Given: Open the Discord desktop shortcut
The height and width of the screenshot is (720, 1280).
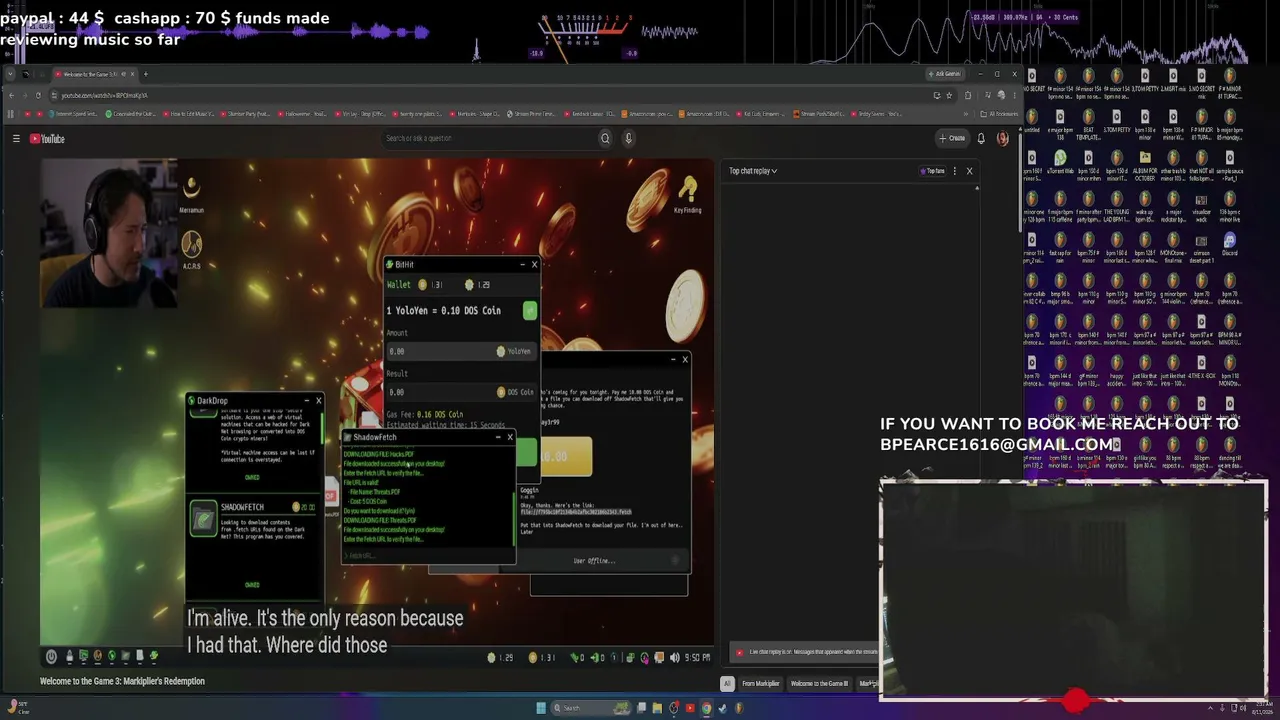Looking at the screenshot, I should point(1230,244).
